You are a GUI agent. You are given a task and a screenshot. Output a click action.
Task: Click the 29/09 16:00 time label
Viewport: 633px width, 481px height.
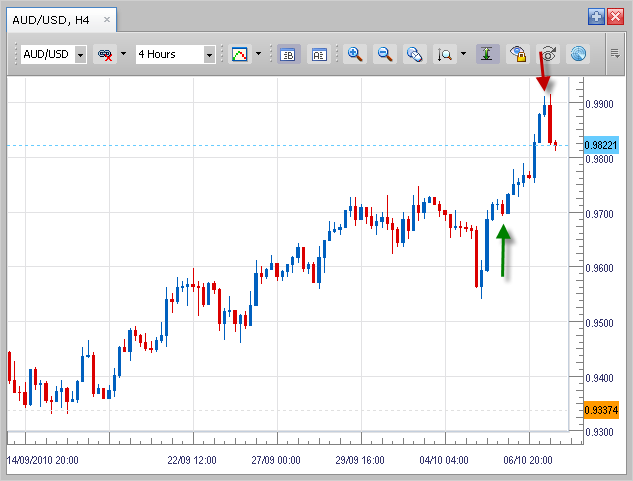[x=360, y=460]
